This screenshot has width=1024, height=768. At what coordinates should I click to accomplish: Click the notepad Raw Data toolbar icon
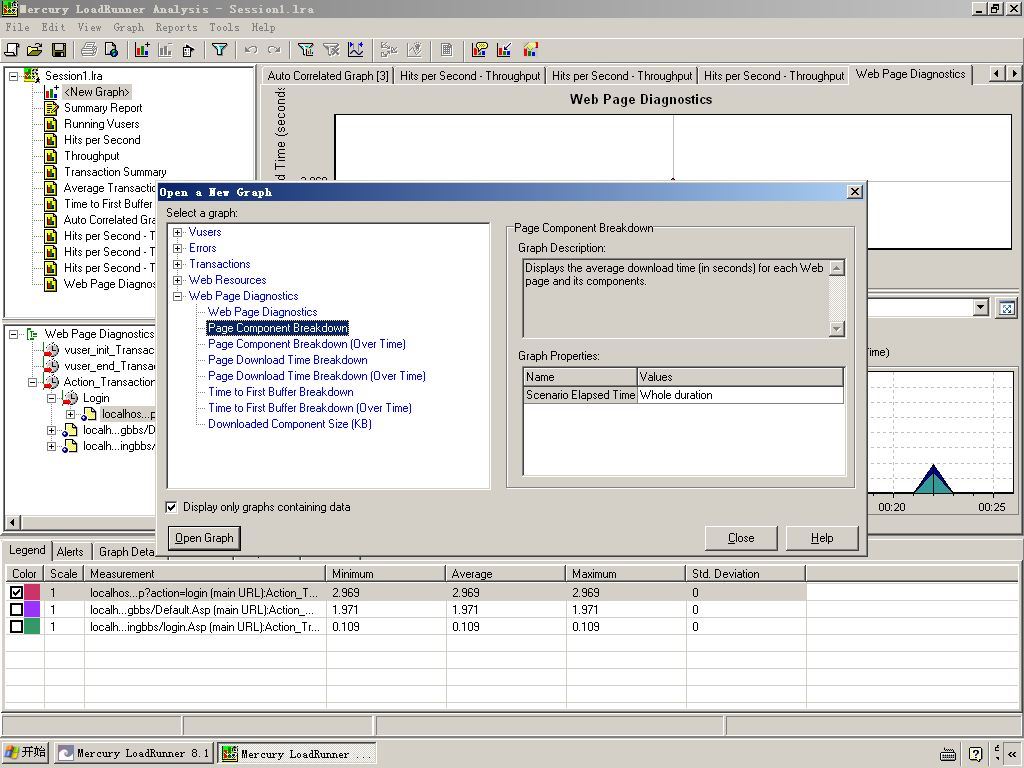point(447,50)
